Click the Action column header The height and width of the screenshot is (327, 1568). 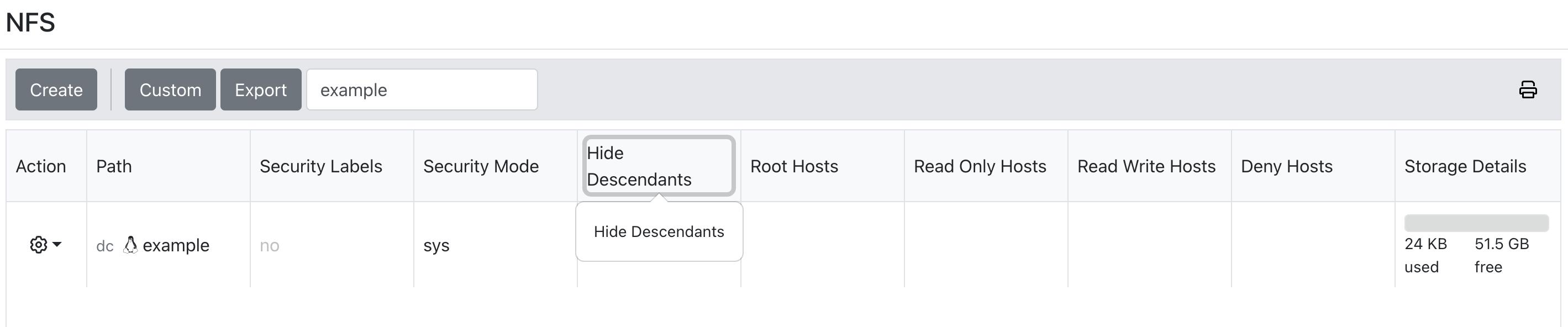pos(41,166)
